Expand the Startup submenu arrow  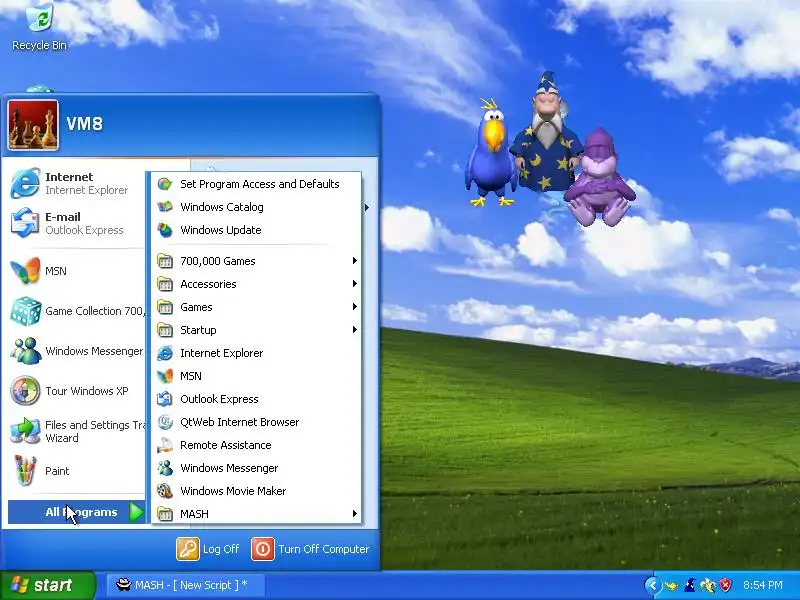pos(355,330)
